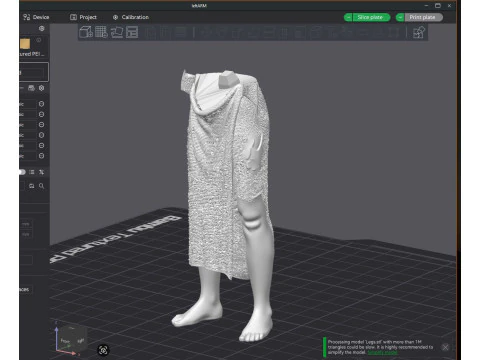This screenshot has width=480, height=360.
Task: Edit the third filament preset icon
Action: click(x=41, y=125)
